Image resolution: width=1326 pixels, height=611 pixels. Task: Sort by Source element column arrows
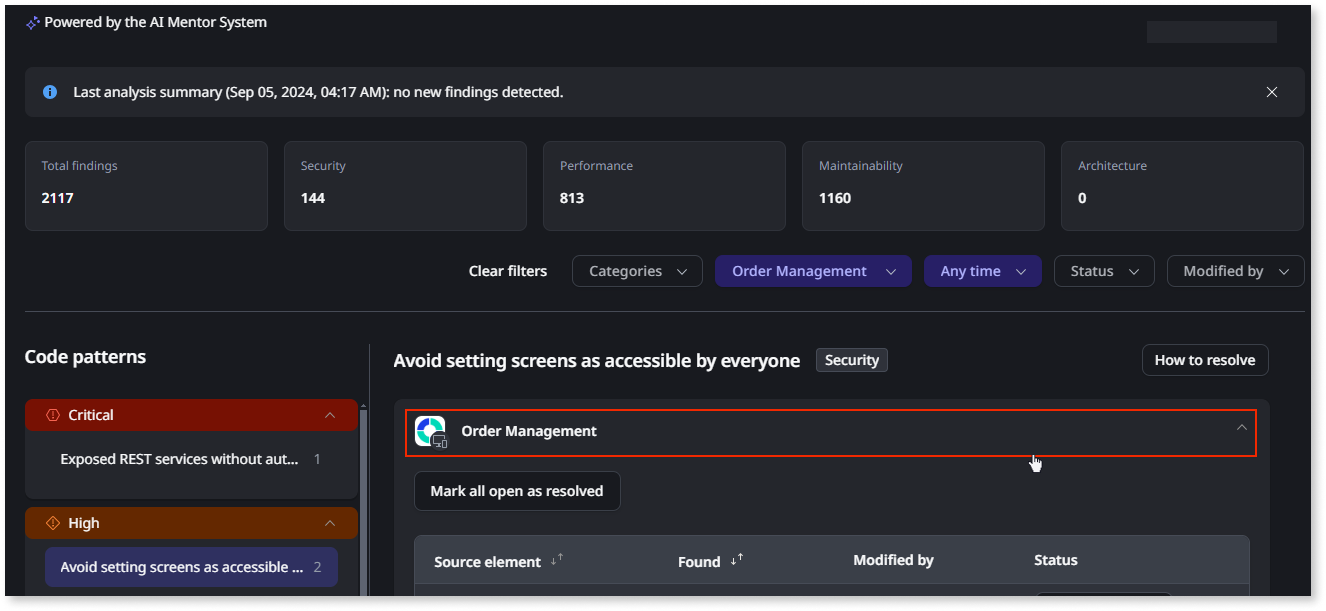point(556,561)
